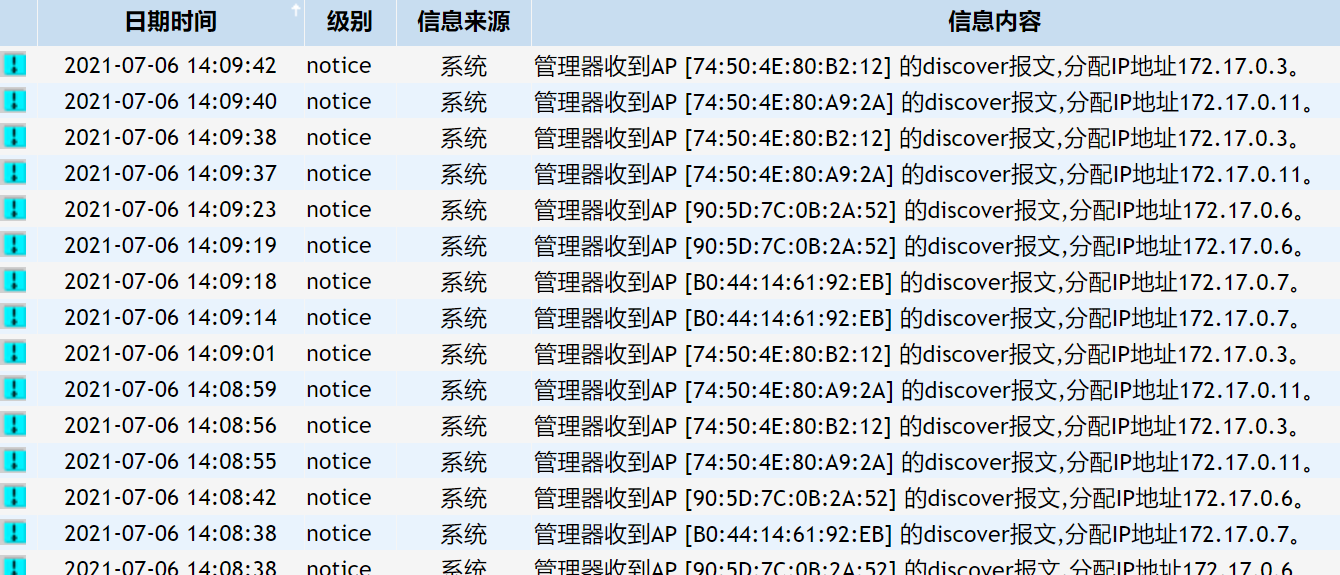The height and width of the screenshot is (575, 1340).
Task: Select 系统 source in the 14:08:59 row
Action: 464,390
